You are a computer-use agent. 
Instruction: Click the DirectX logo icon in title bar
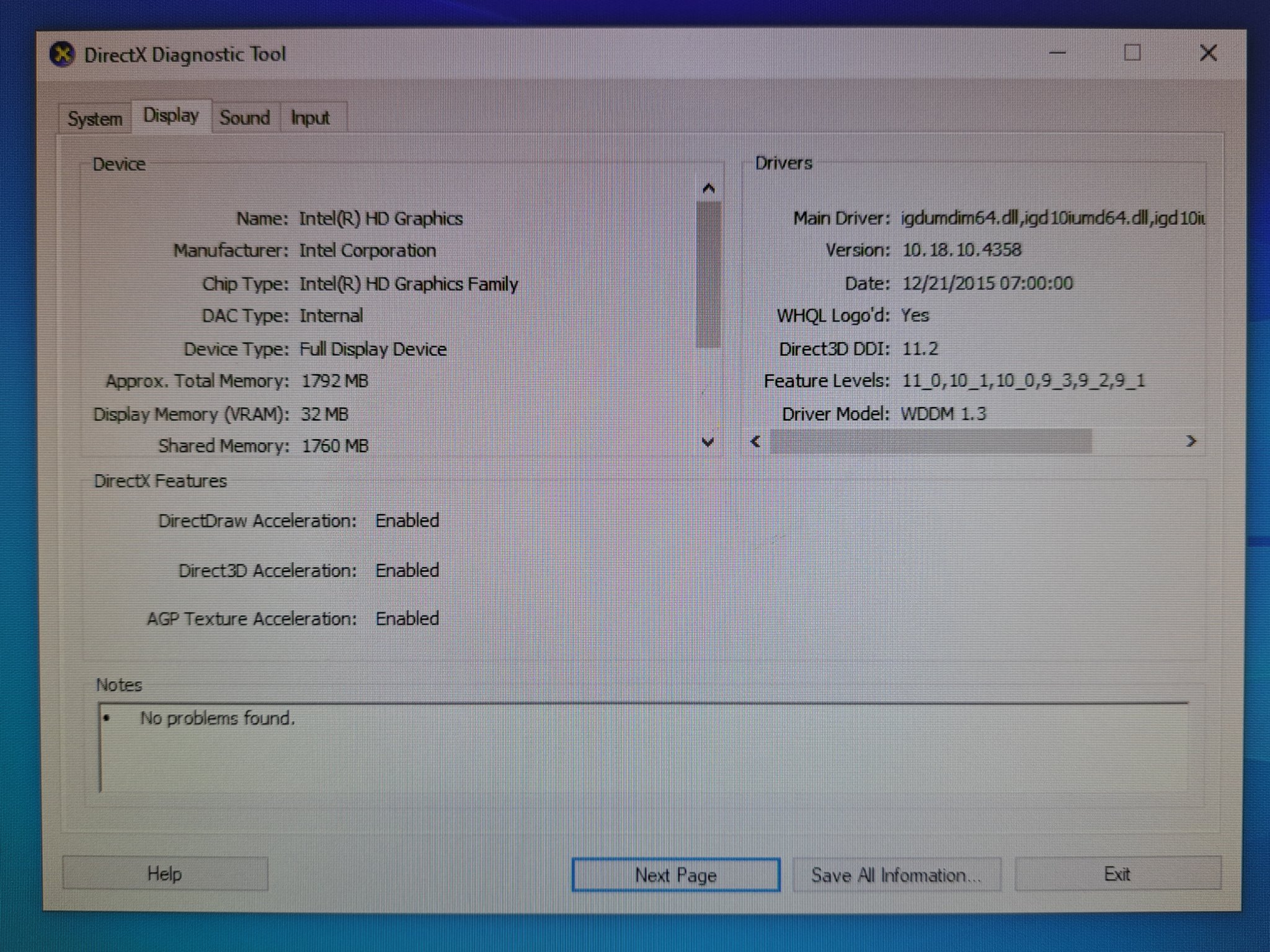(62, 54)
